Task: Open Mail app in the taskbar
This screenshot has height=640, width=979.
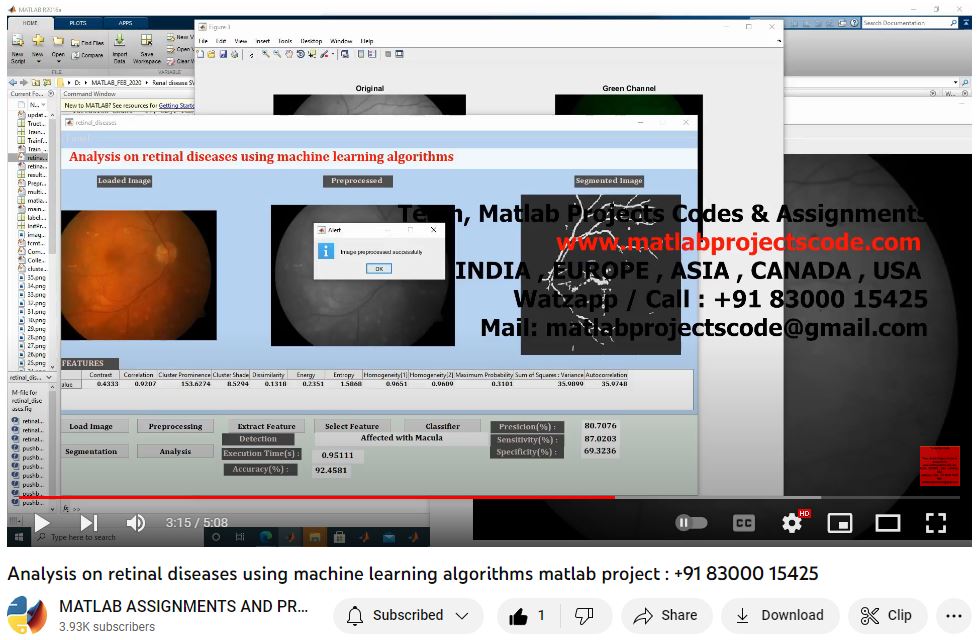Action: click(388, 537)
